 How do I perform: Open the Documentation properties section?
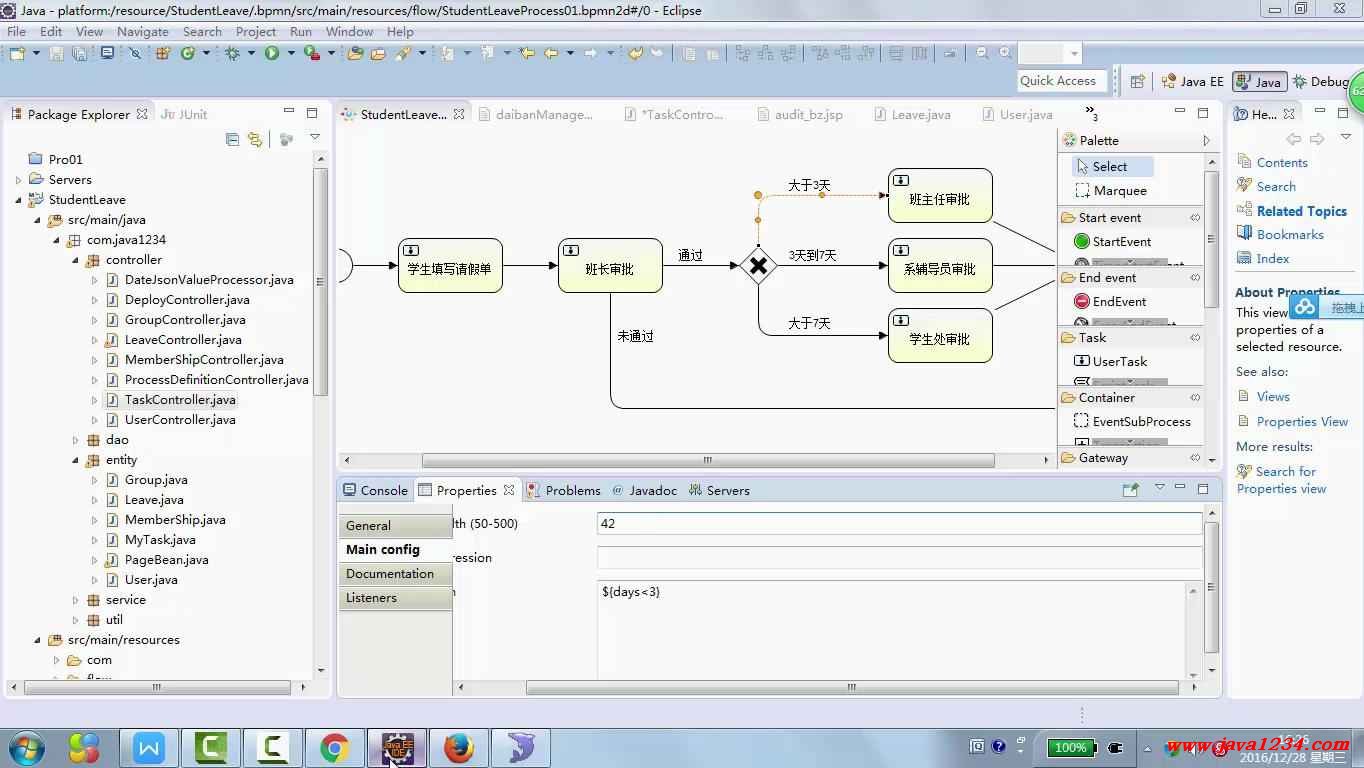click(x=395, y=573)
